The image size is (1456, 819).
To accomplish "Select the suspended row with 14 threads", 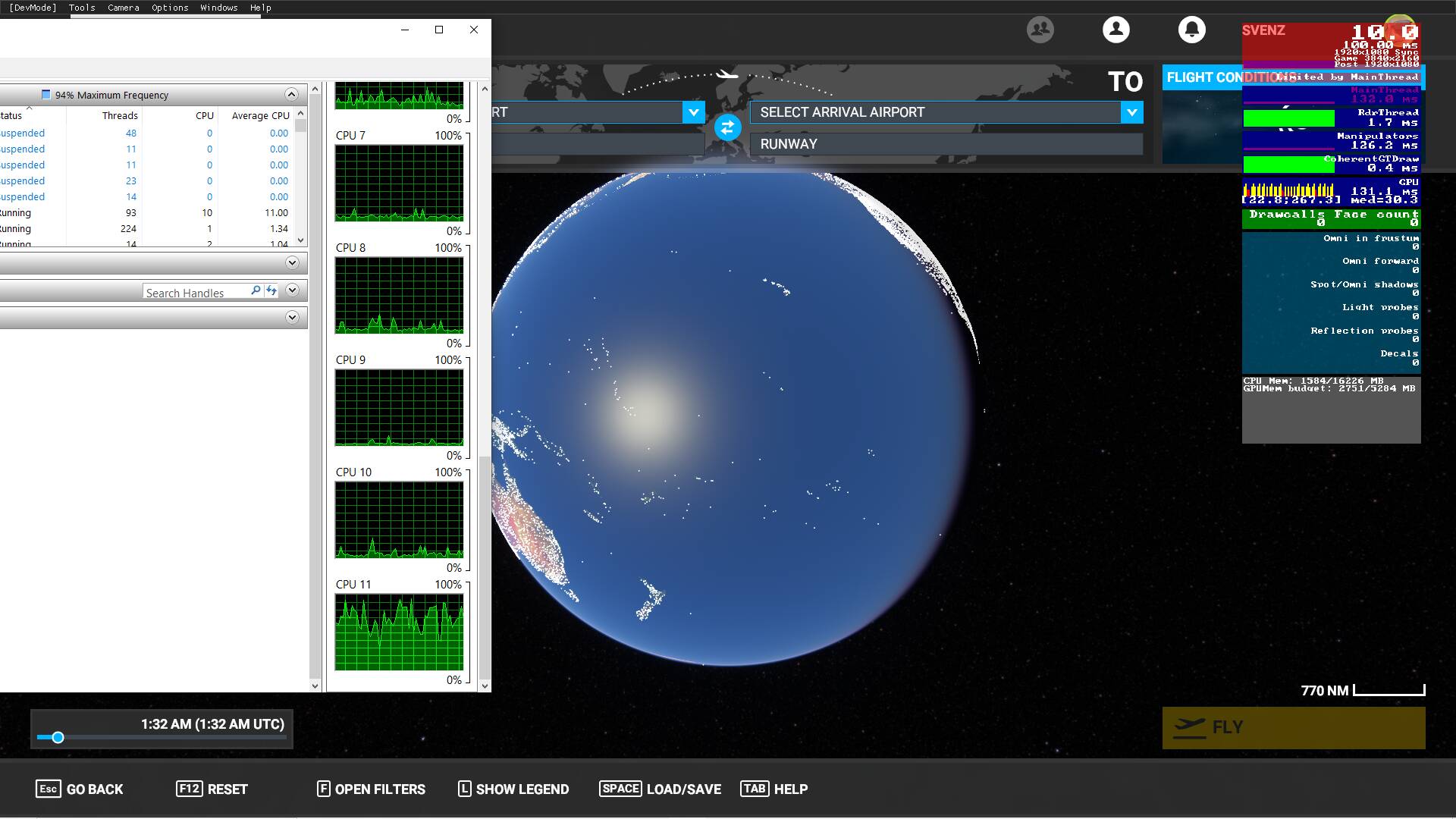I will click(148, 196).
